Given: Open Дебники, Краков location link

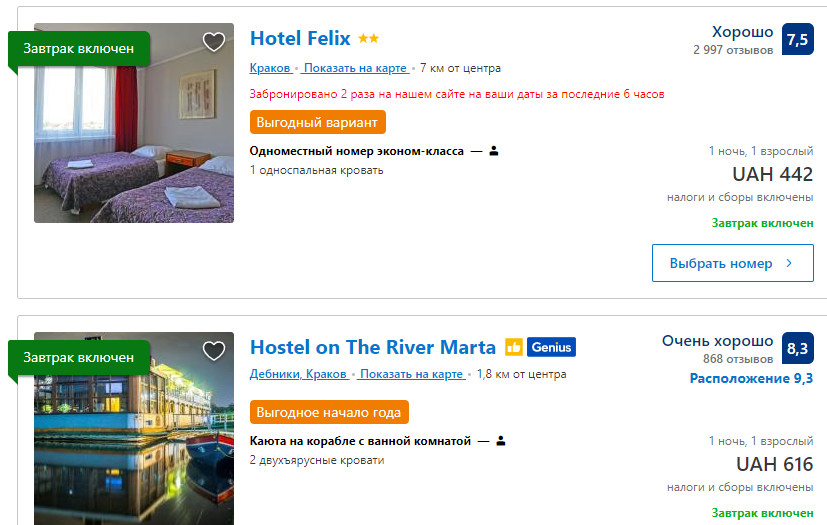Looking at the screenshot, I should (x=298, y=374).
